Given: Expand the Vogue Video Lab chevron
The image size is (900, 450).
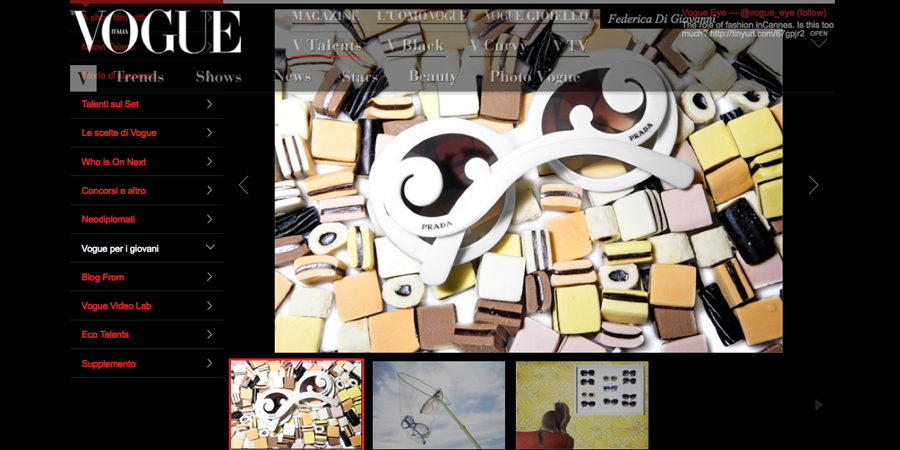Looking at the screenshot, I should click(x=210, y=305).
